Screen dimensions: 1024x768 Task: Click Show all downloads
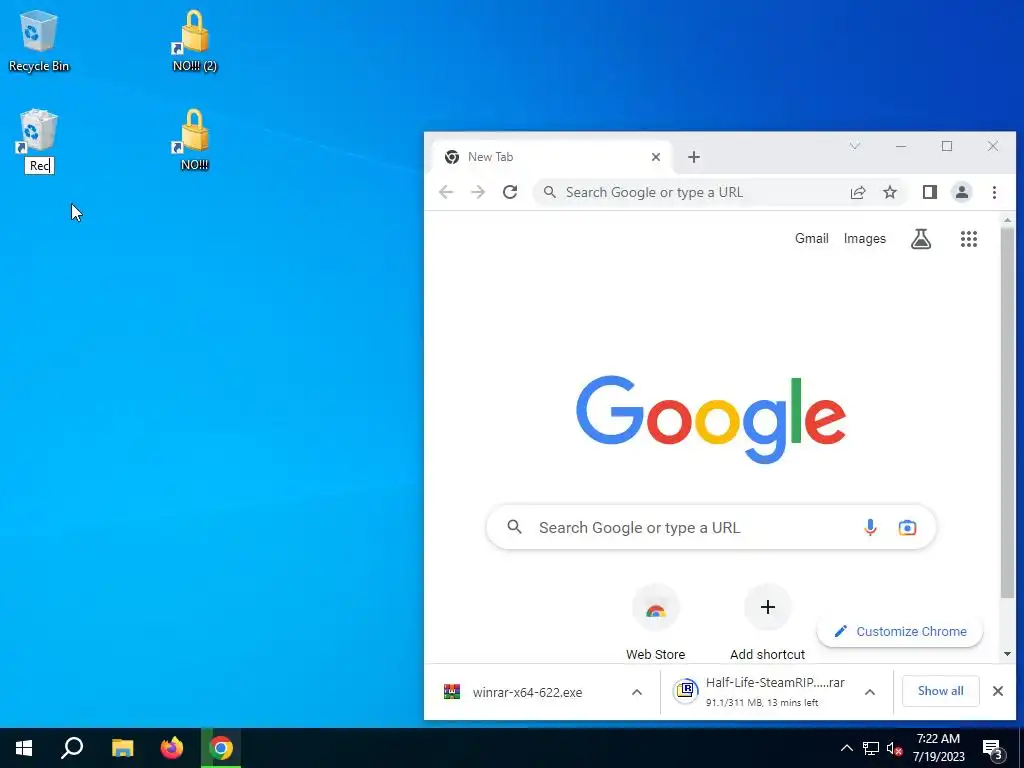point(940,691)
